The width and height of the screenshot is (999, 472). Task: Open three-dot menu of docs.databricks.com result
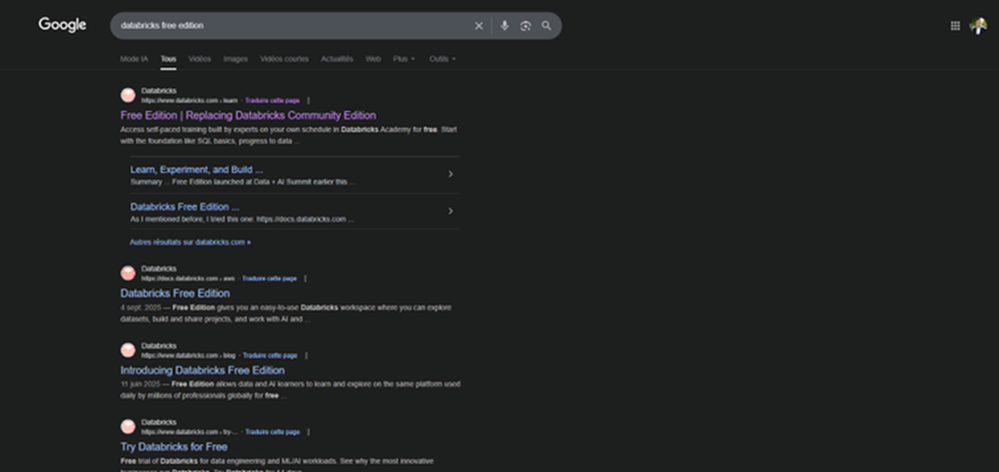305,278
